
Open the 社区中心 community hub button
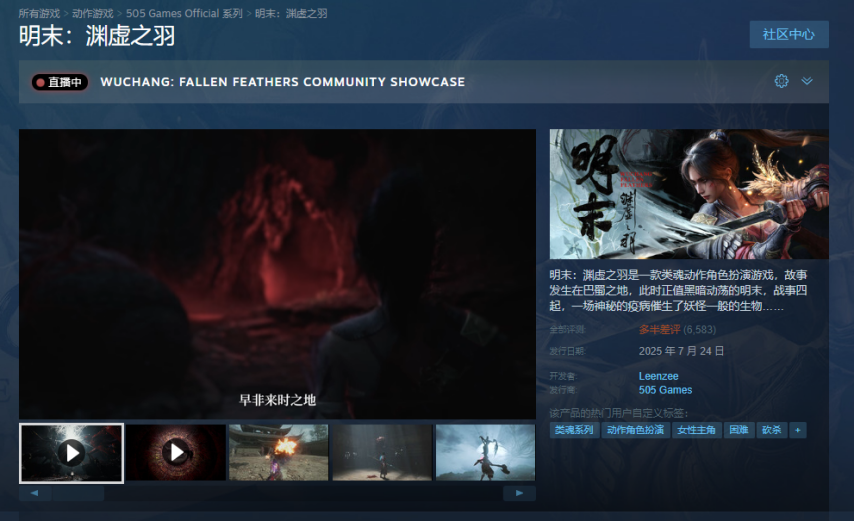coord(789,34)
